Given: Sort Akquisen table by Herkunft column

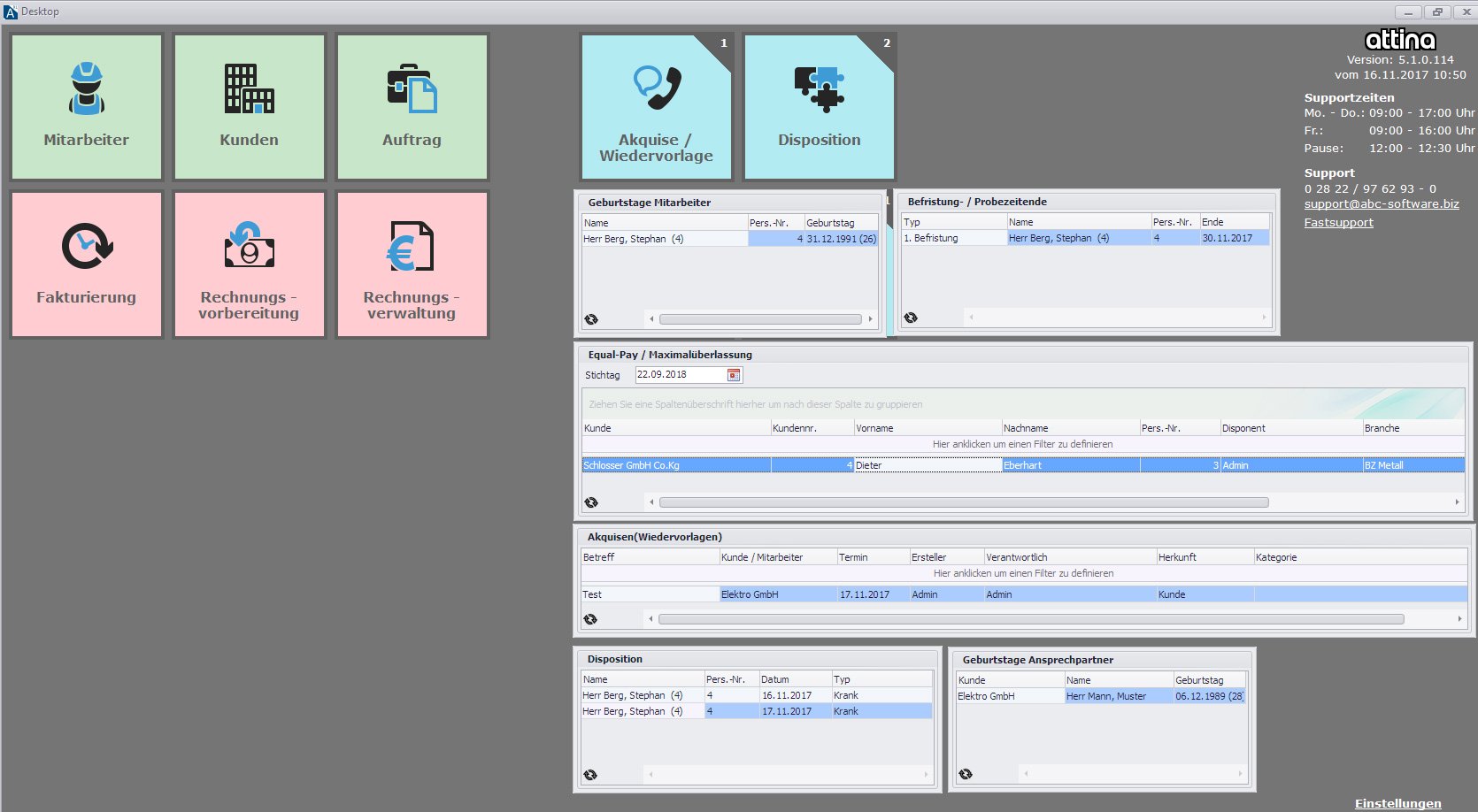Looking at the screenshot, I should (1205, 557).
